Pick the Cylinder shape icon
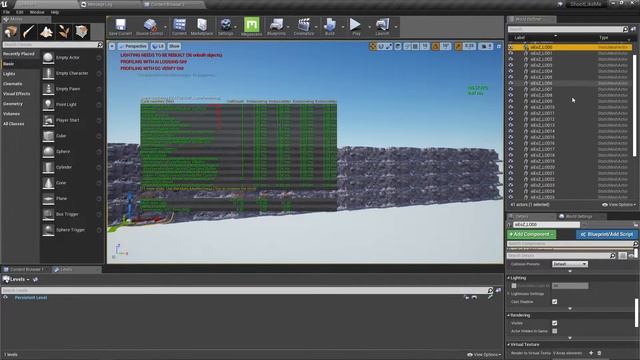Screen dimensions: 640x360 pyautogui.click(x=48, y=167)
